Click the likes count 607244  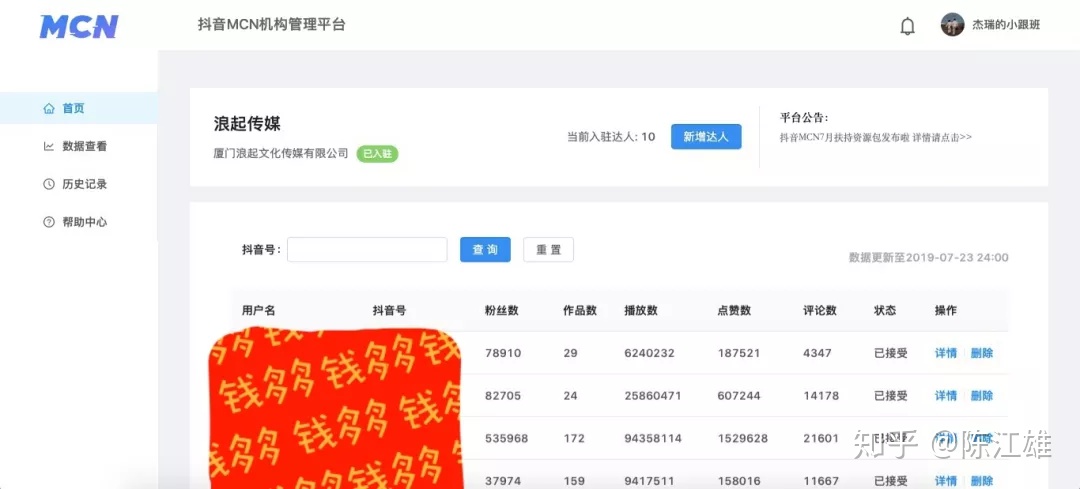(x=739, y=396)
